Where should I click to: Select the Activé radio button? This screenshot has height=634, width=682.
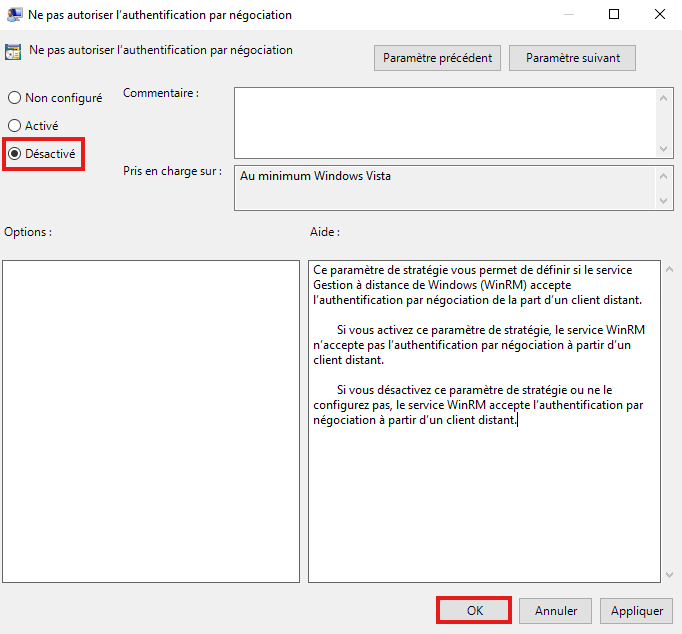pos(15,126)
